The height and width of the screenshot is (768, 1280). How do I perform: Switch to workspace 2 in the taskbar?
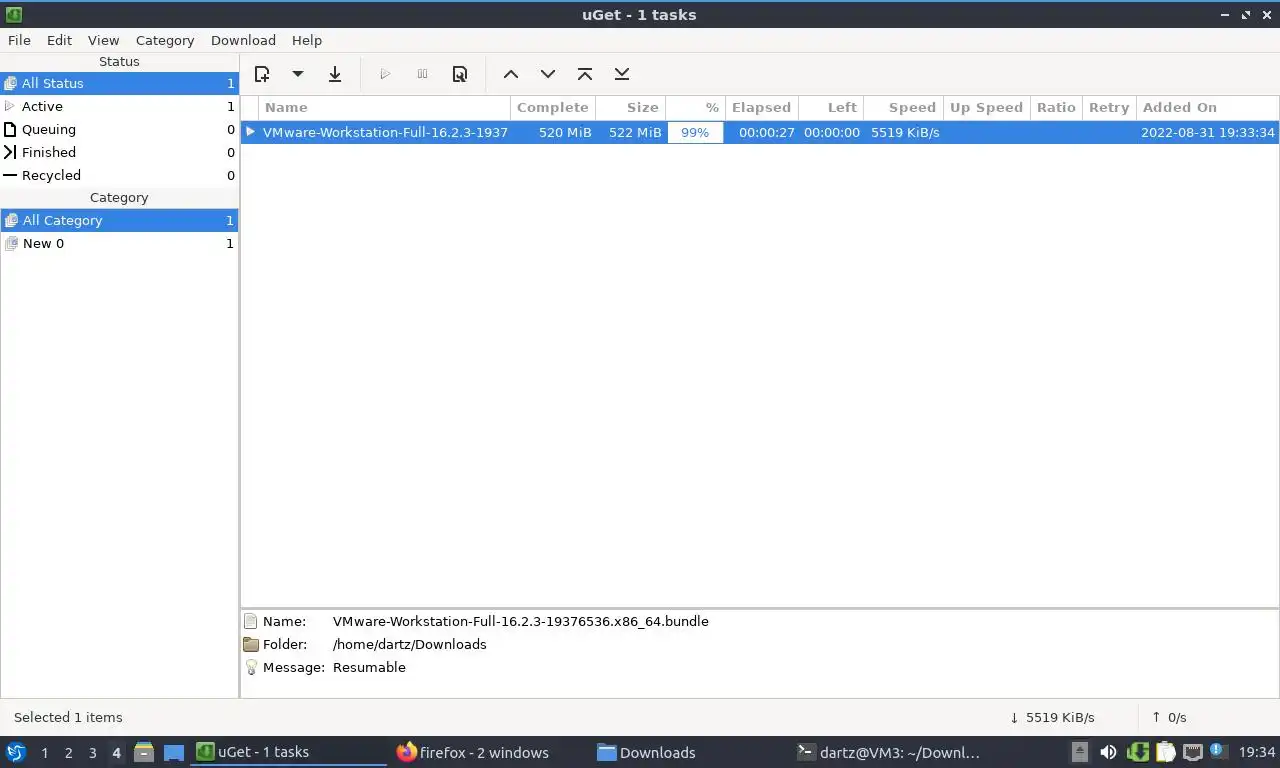coord(68,753)
